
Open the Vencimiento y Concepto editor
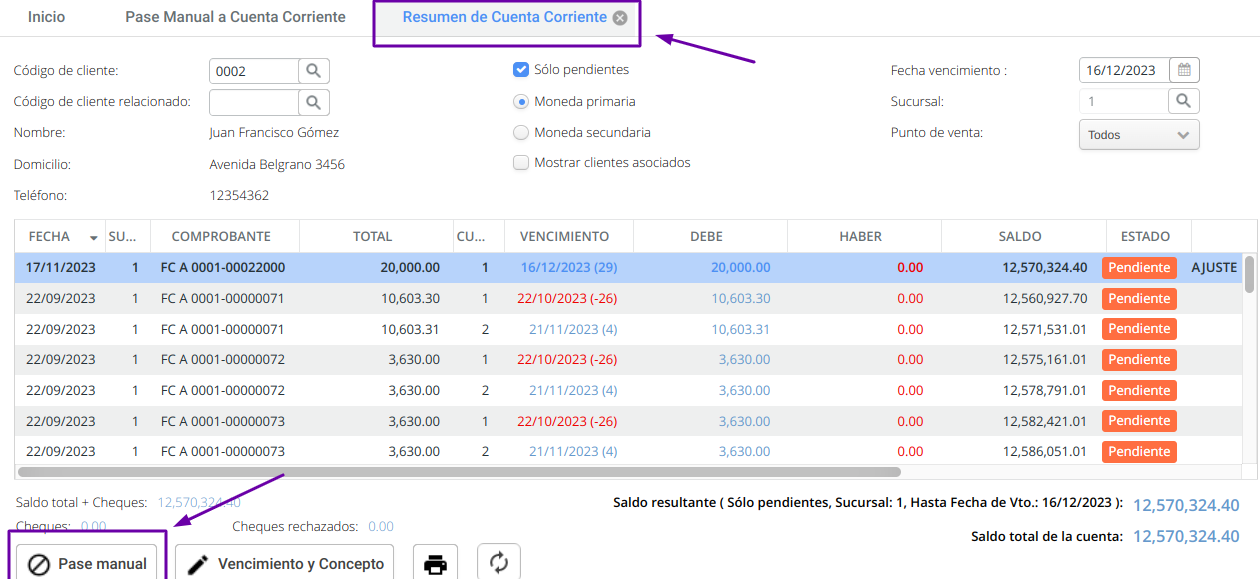pyautogui.click(x=285, y=564)
